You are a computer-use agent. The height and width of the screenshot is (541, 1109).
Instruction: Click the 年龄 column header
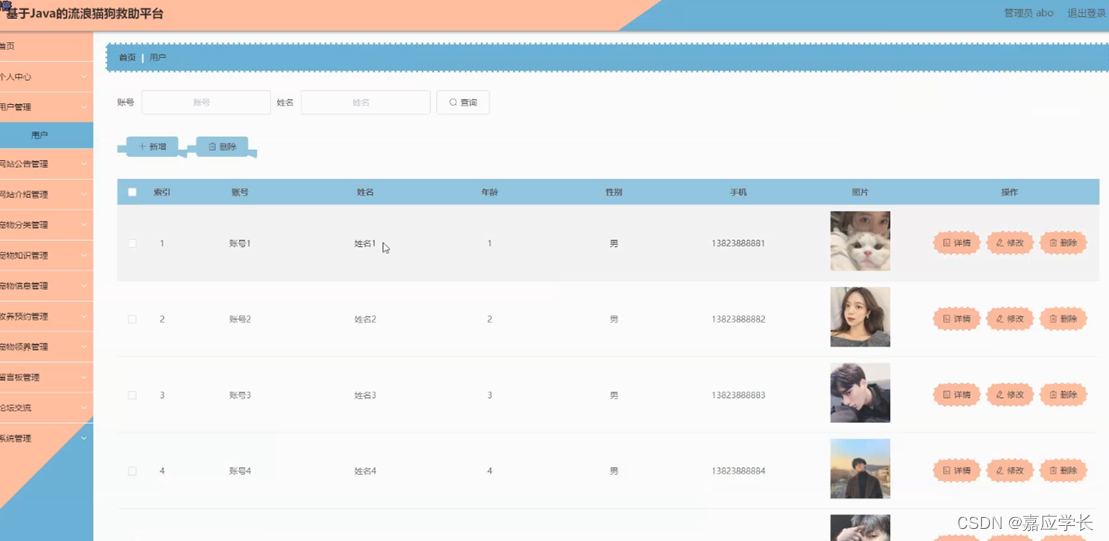click(489, 192)
